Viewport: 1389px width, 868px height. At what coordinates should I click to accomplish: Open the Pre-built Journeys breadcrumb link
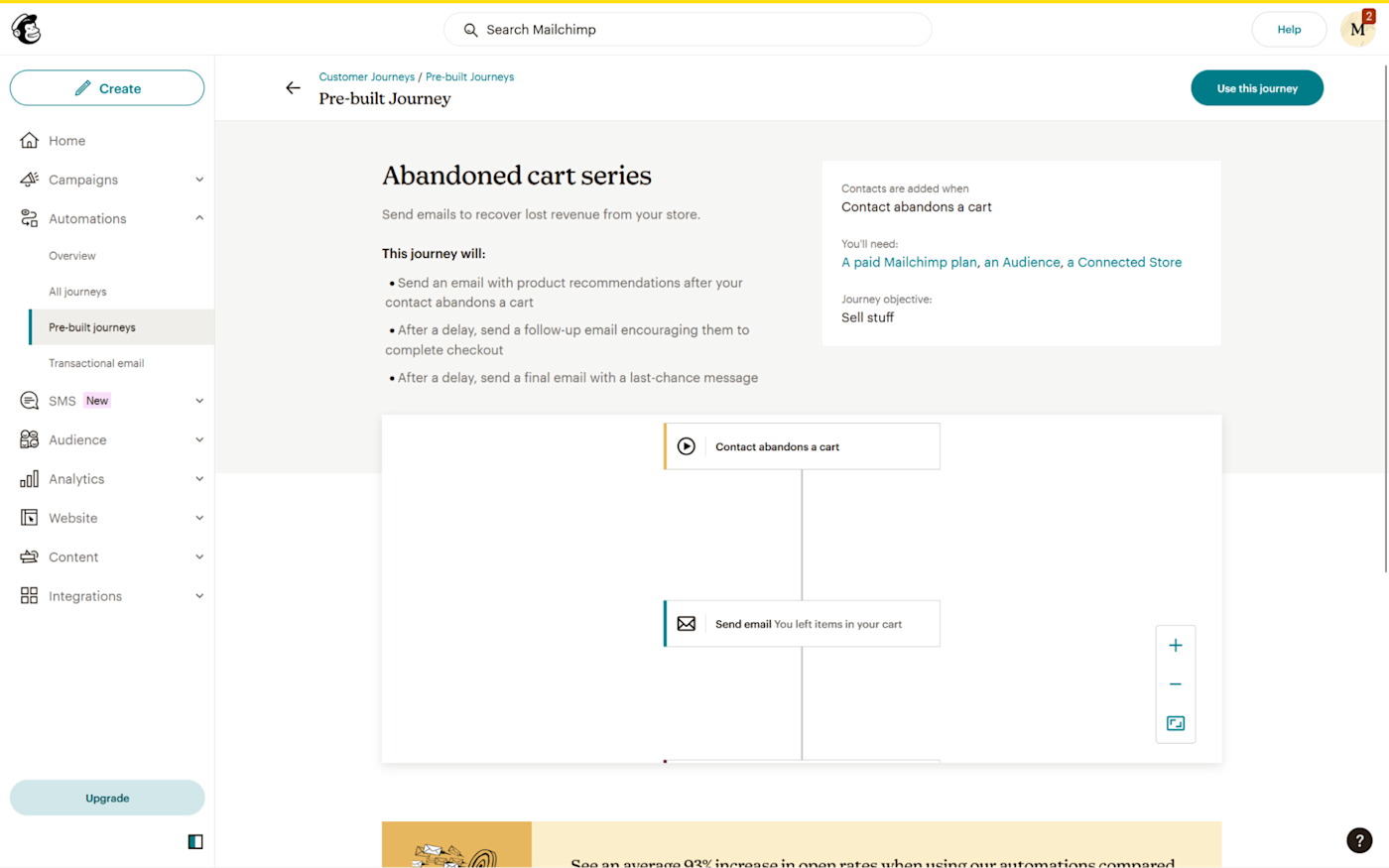(470, 76)
